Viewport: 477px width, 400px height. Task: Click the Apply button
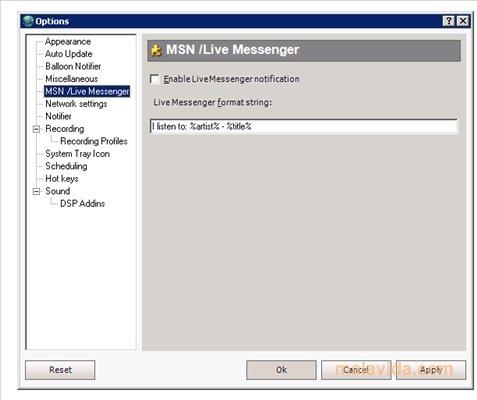(x=431, y=370)
